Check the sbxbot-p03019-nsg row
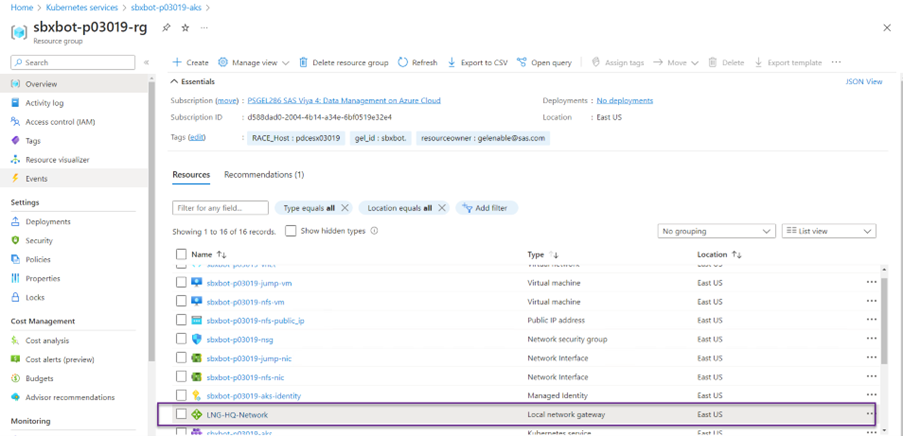This screenshot has height=436, width=903. [181, 339]
